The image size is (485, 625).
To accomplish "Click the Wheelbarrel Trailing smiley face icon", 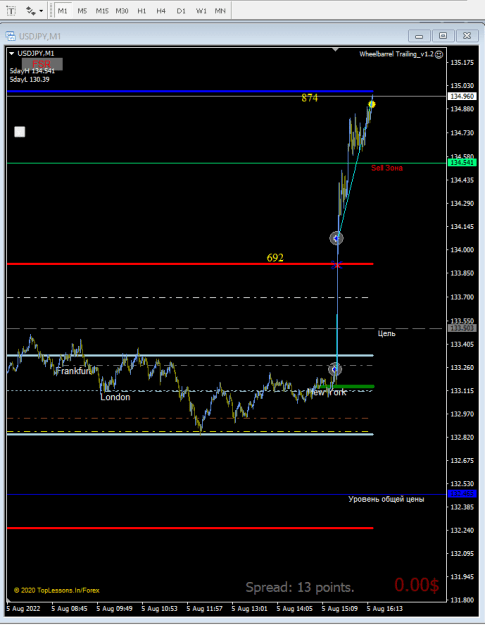I will tap(439, 55).
